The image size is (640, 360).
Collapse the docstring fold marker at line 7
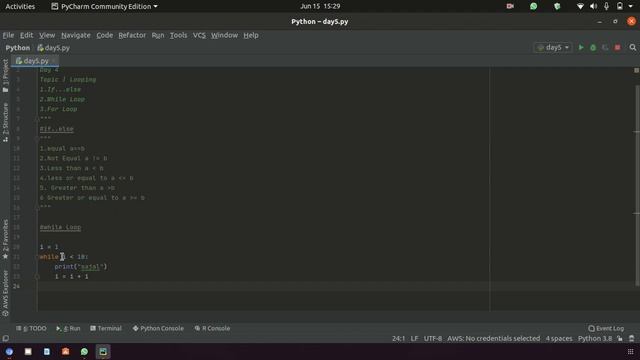click(37, 119)
